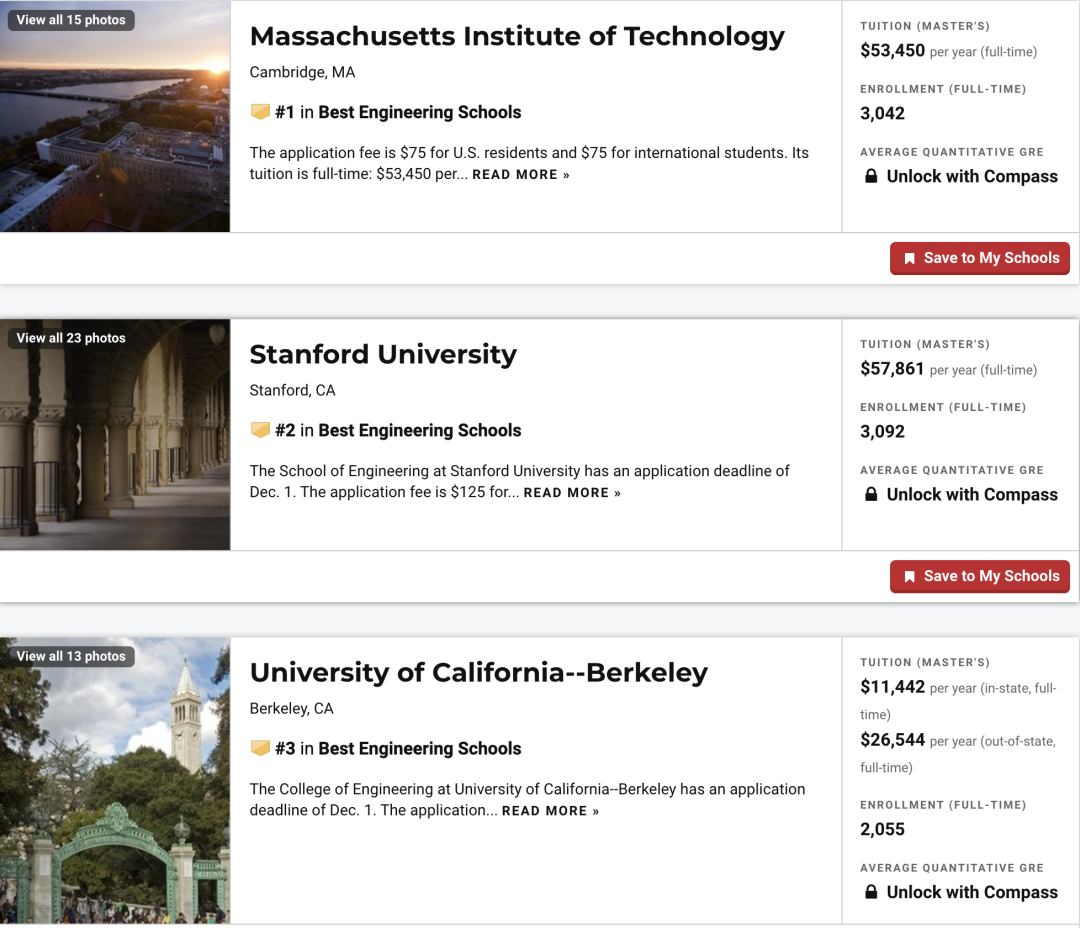View all 23 photos of Stanford

point(71,338)
